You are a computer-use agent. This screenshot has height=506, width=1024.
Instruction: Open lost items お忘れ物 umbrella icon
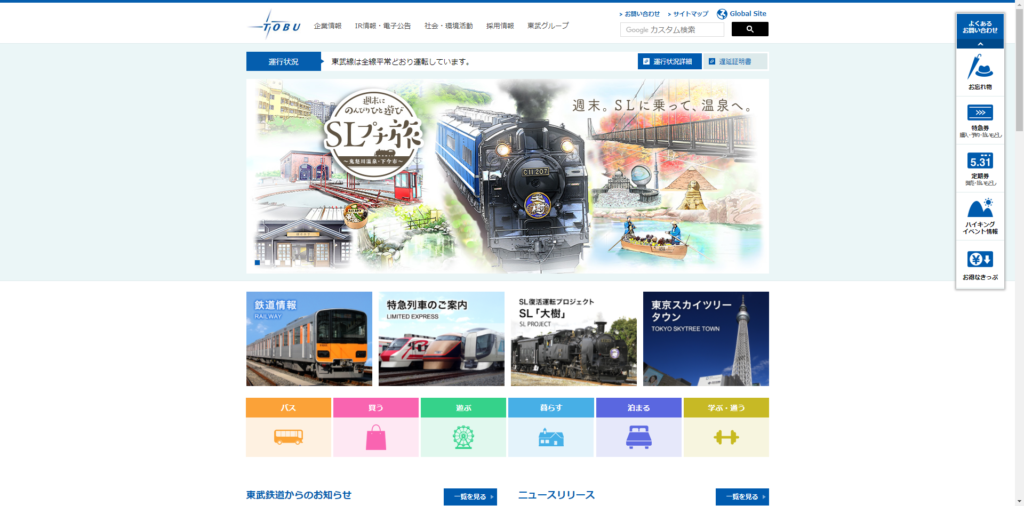click(x=980, y=70)
